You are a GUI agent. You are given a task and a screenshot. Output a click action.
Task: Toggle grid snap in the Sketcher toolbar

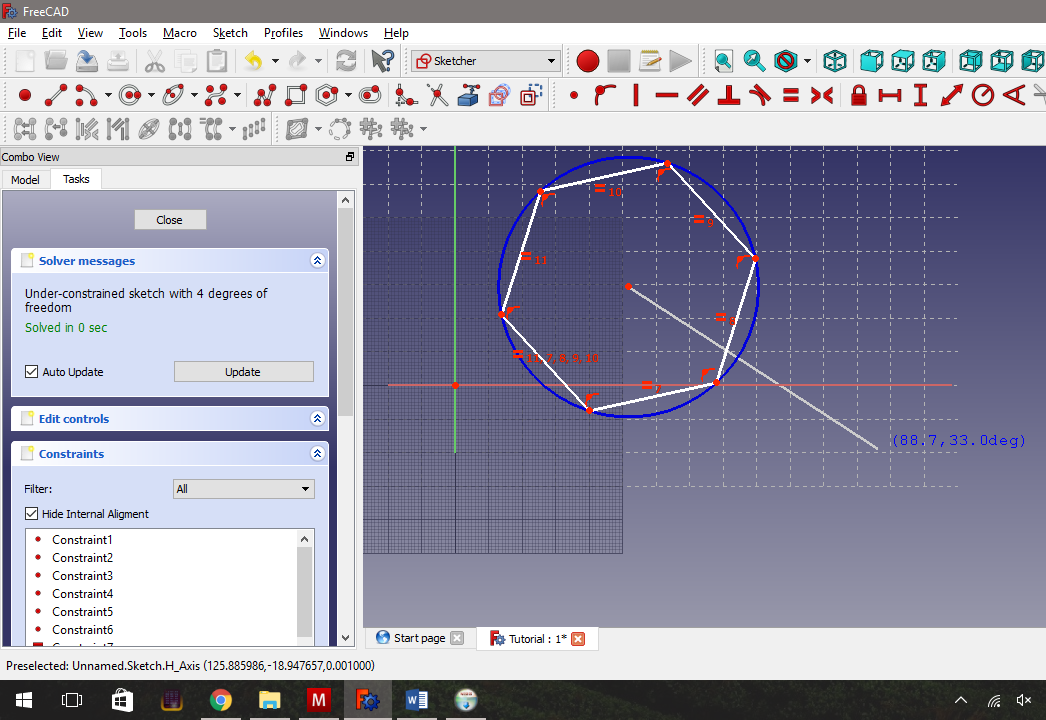tap(401, 128)
